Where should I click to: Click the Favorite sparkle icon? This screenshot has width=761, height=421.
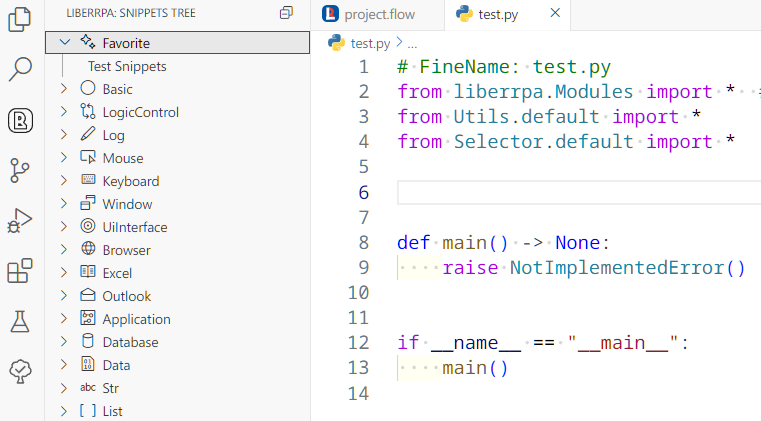[88, 42]
